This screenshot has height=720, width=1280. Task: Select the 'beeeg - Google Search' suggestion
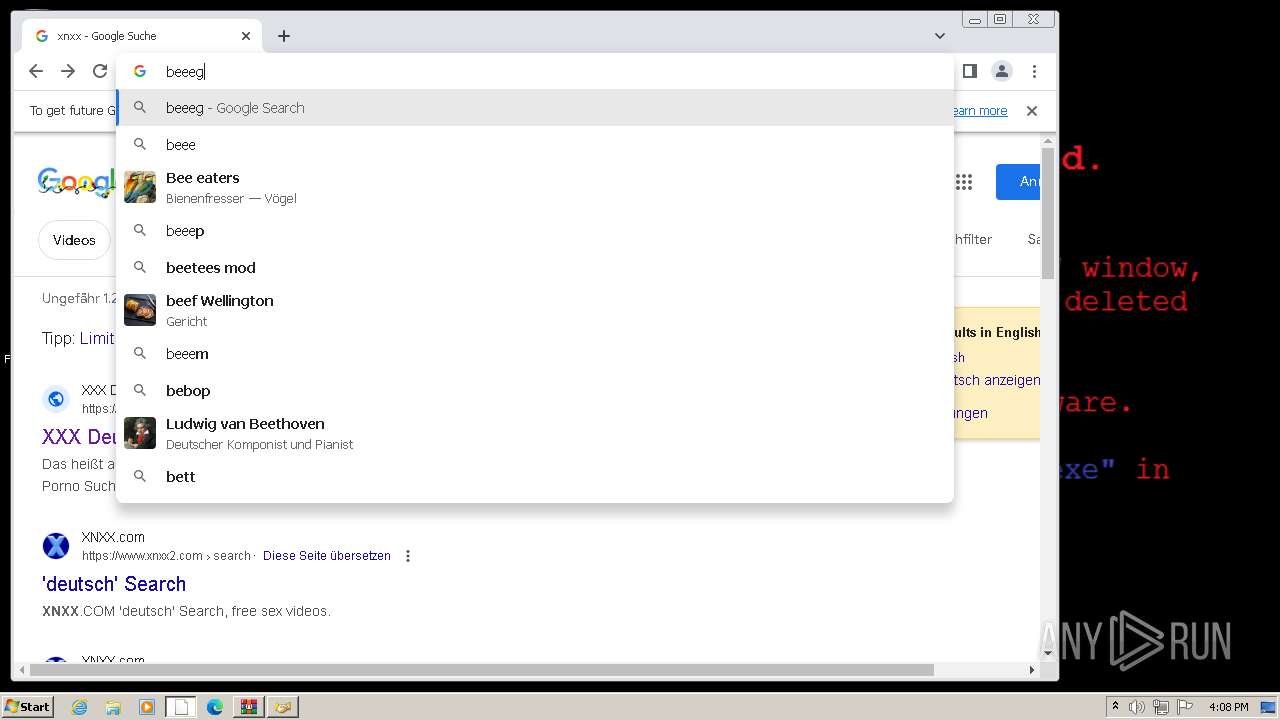pyautogui.click(x=535, y=108)
